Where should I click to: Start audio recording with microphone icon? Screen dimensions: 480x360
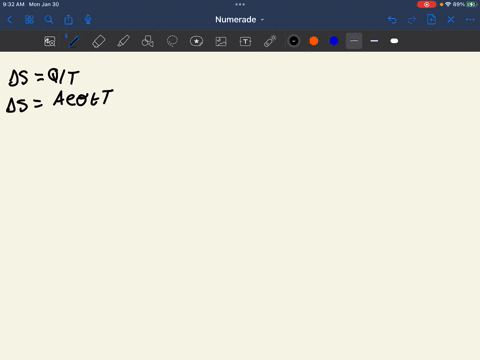[88, 20]
